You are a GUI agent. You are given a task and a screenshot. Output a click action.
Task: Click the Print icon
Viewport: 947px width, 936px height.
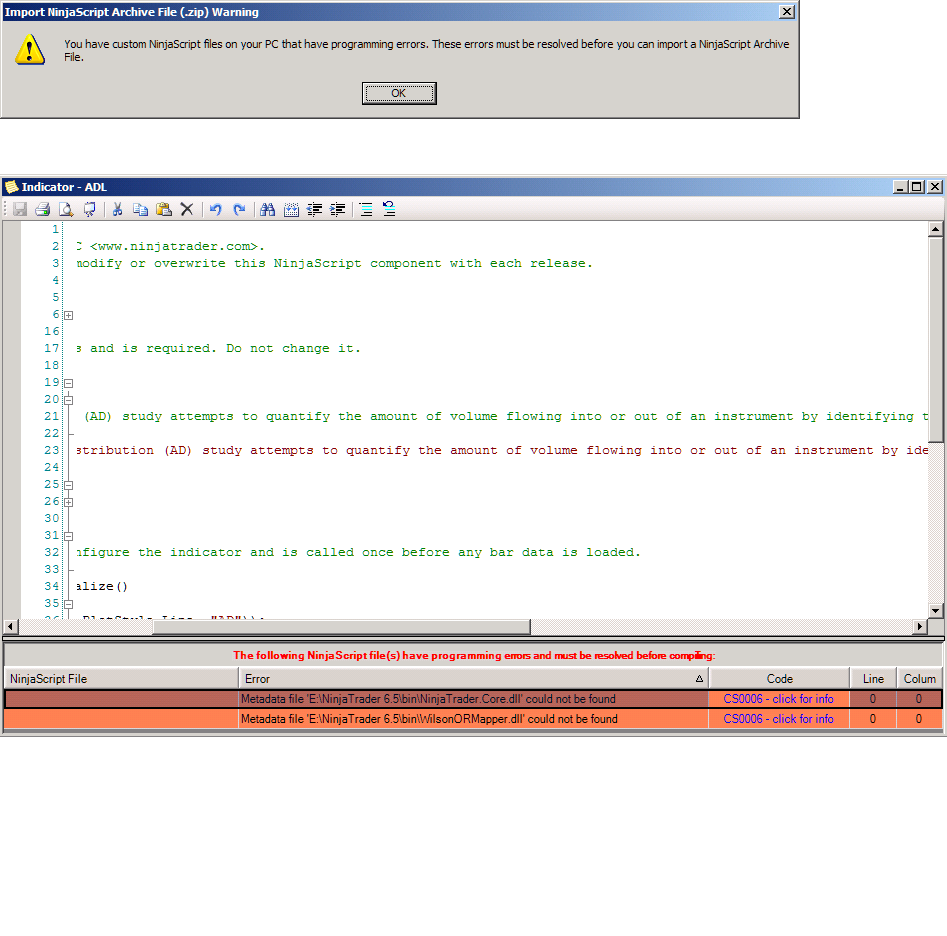(x=43, y=210)
